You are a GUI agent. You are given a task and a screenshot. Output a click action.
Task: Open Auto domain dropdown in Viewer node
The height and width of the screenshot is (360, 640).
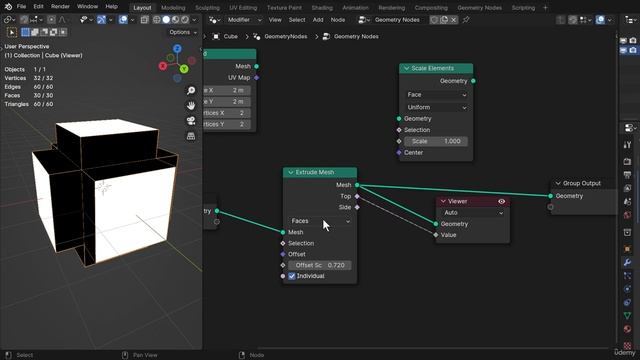(473, 213)
